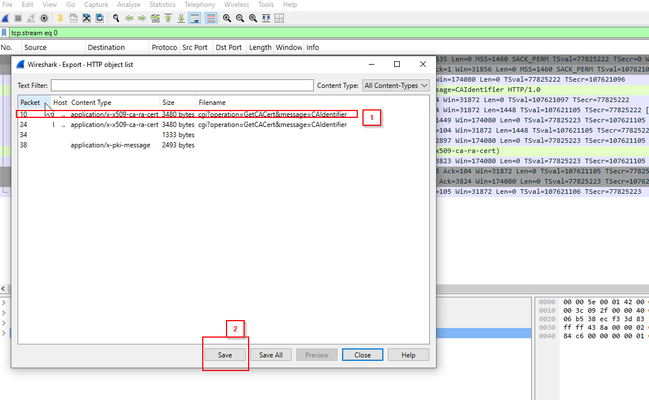Open the Help menu

[290, 5]
